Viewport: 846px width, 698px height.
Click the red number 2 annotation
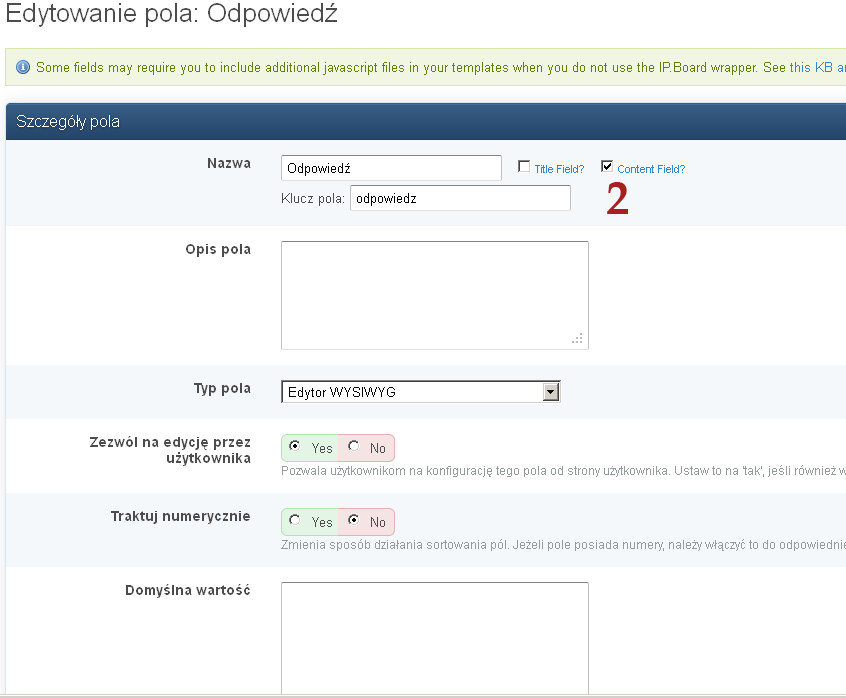coord(618,200)
